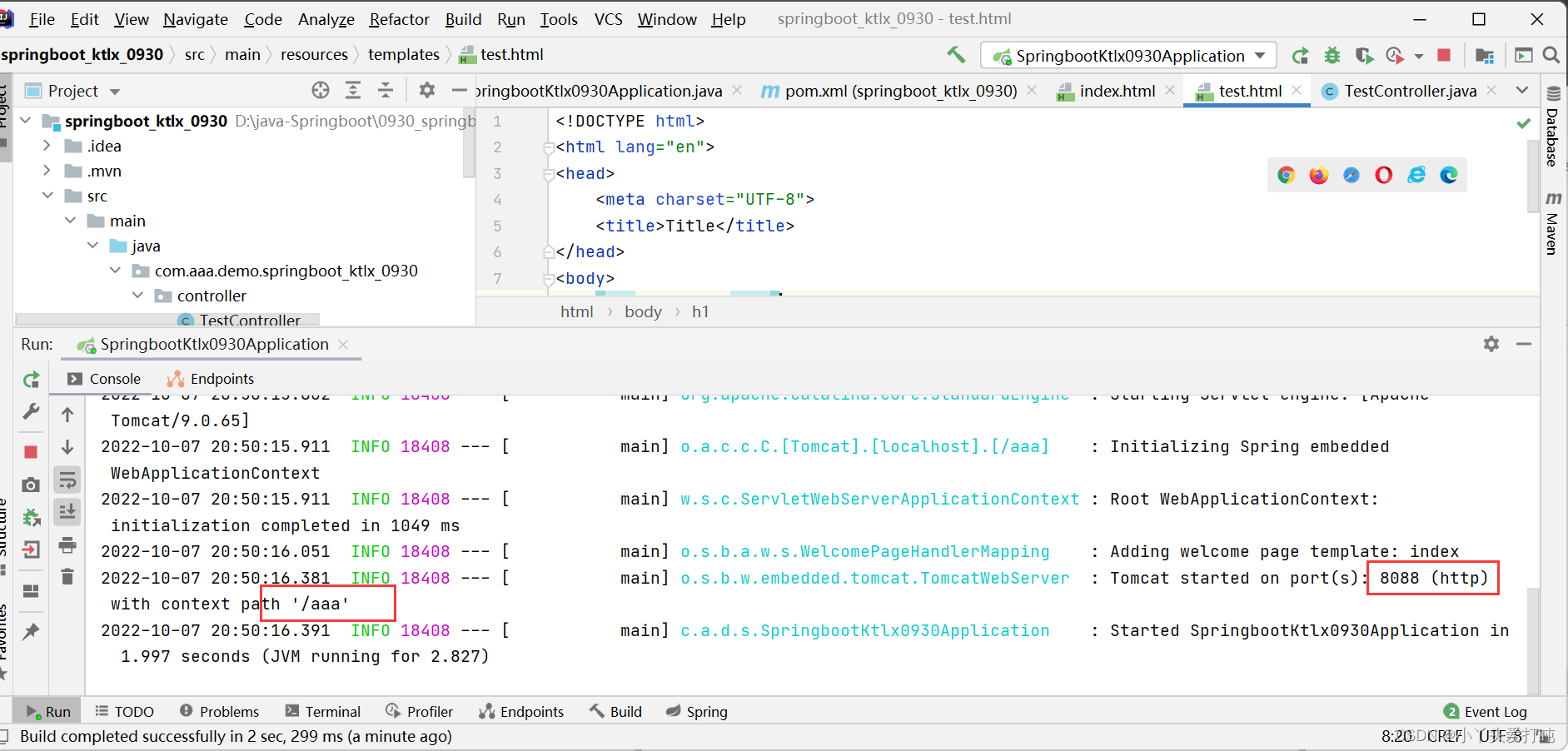The height and width of the screenshot is (751, 1568).
Task: Expand the .mvn folder
Action: (x=47, y=171)
